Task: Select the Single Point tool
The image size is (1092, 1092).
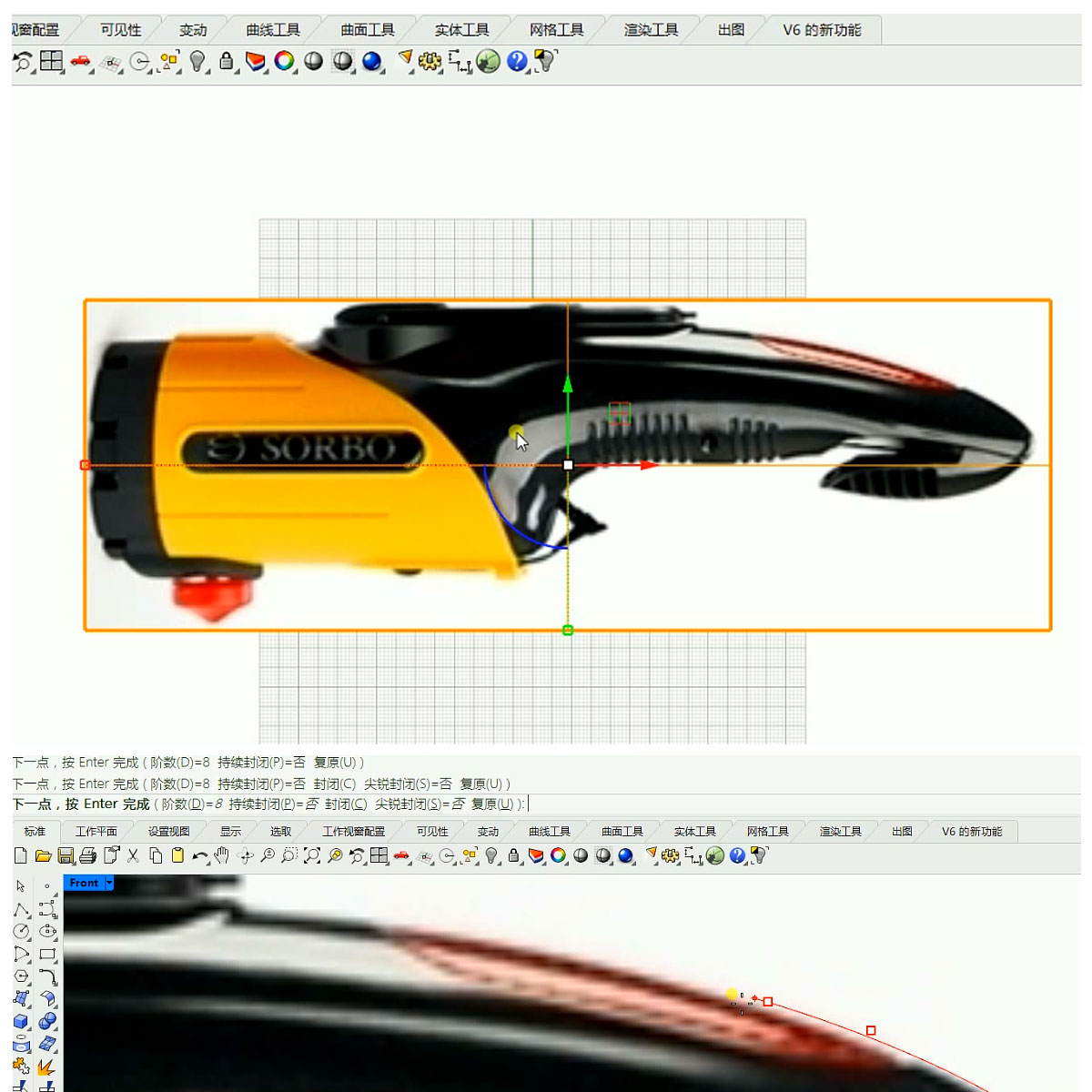Action: tap(47, 886)
